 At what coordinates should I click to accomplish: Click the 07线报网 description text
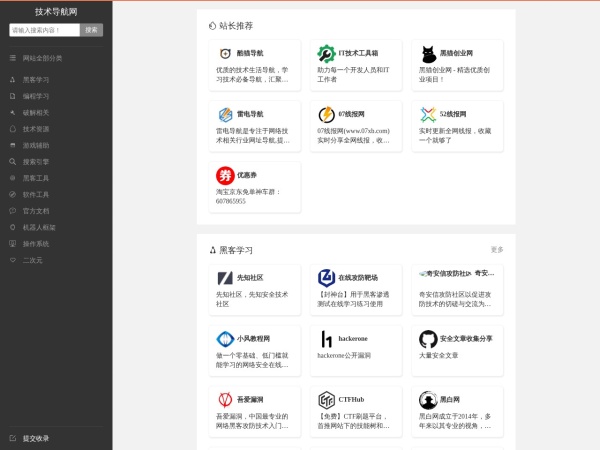[x=354, y=135]
